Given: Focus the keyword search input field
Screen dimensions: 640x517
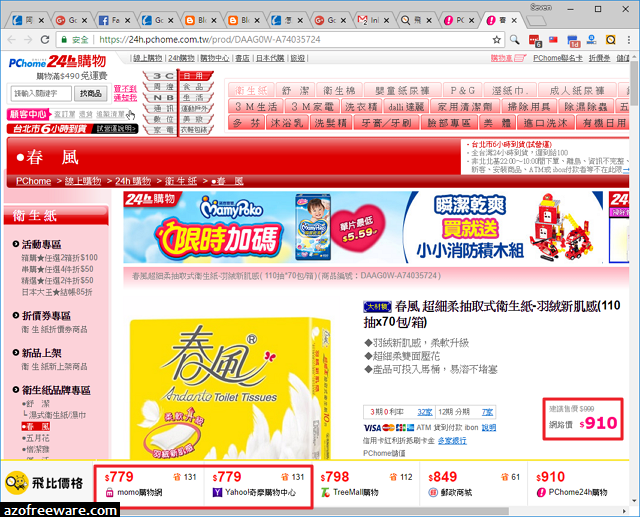Looking at the screenshot, I should coord(41,93).
